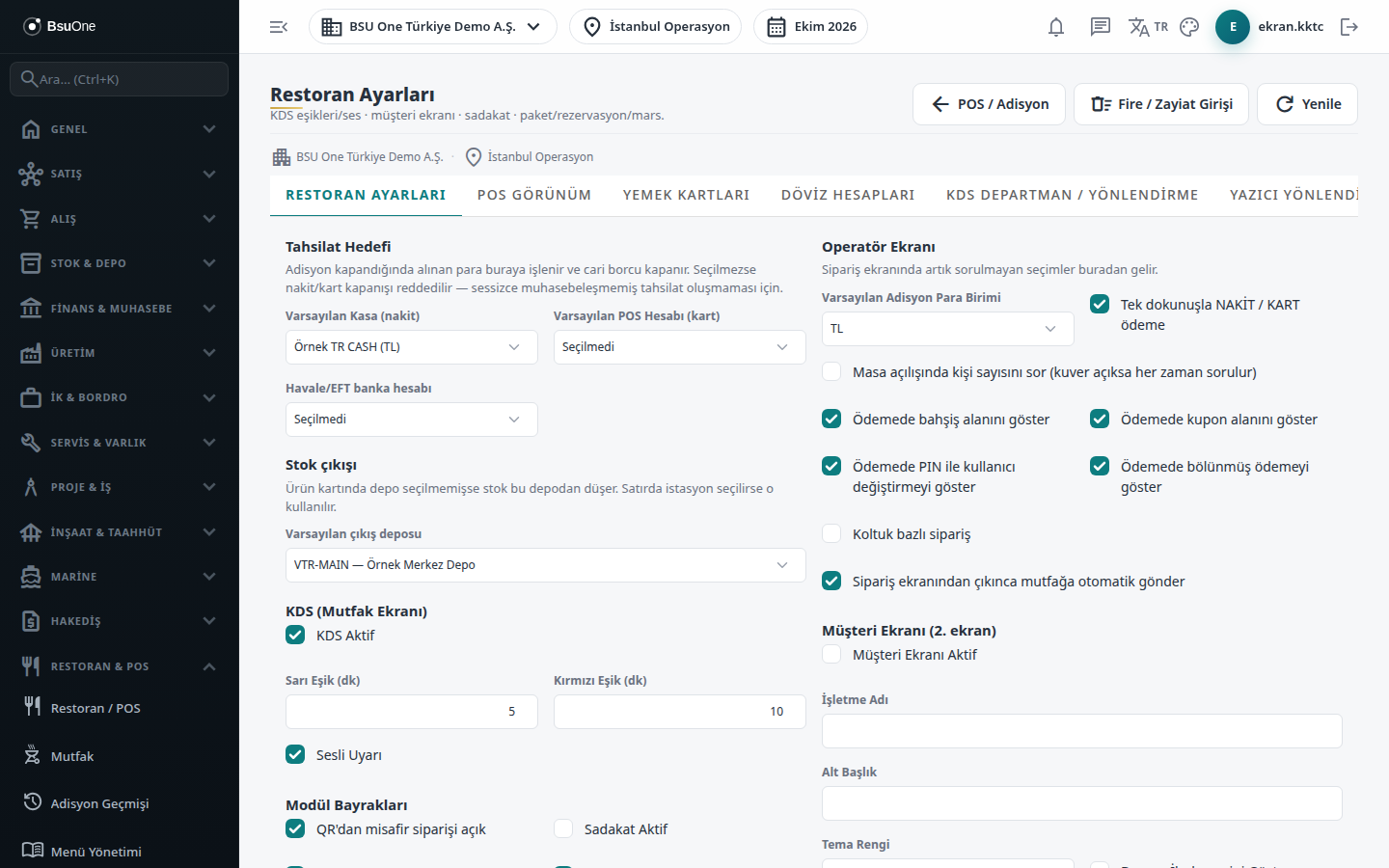1389x868 pixels.
Task: Expand the MARİNE sidebar section
Action: (x=120, y=577)
